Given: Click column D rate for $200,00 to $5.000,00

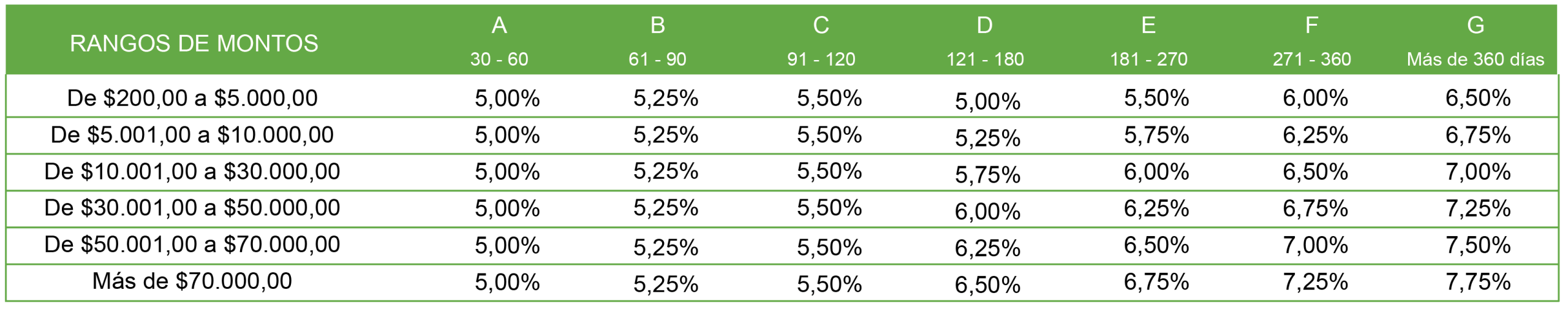Looking at the screenshot, I should tap(987, 101).
